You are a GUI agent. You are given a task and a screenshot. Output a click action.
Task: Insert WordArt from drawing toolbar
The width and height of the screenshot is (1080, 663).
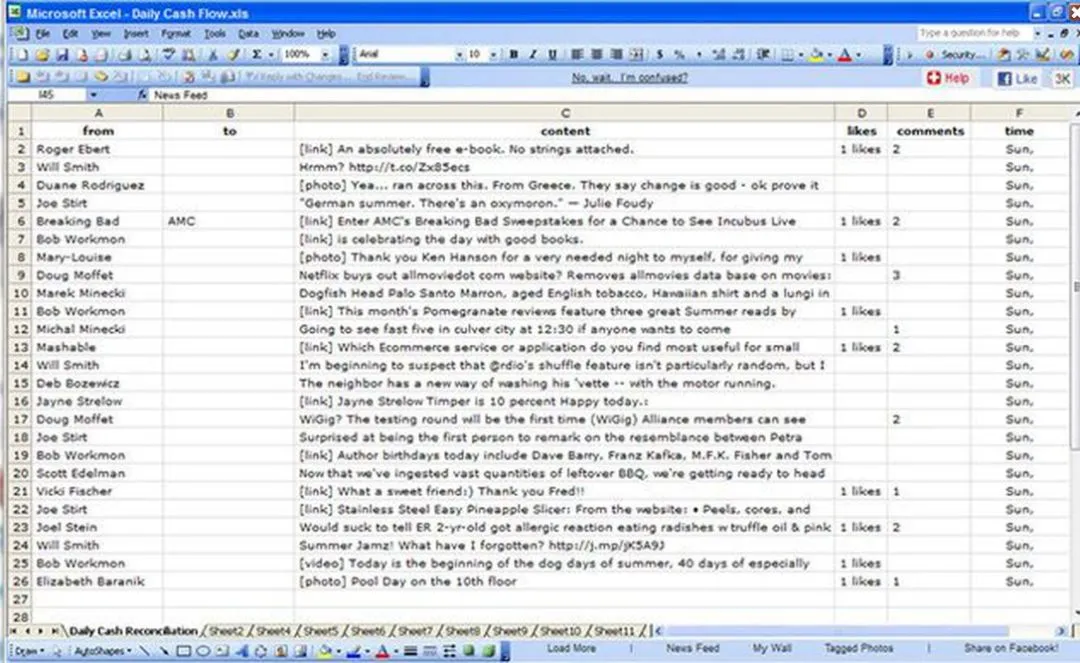(x=242, y=651)
